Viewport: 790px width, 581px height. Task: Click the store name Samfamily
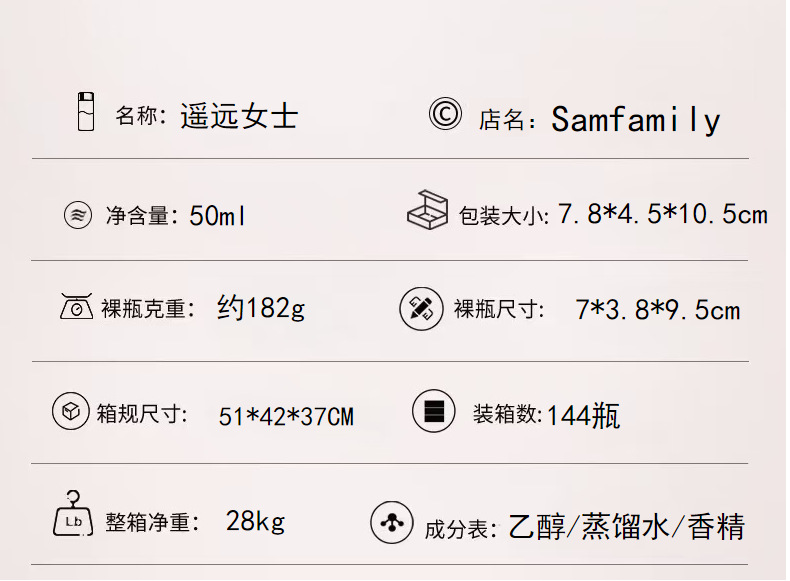[635, 120]
